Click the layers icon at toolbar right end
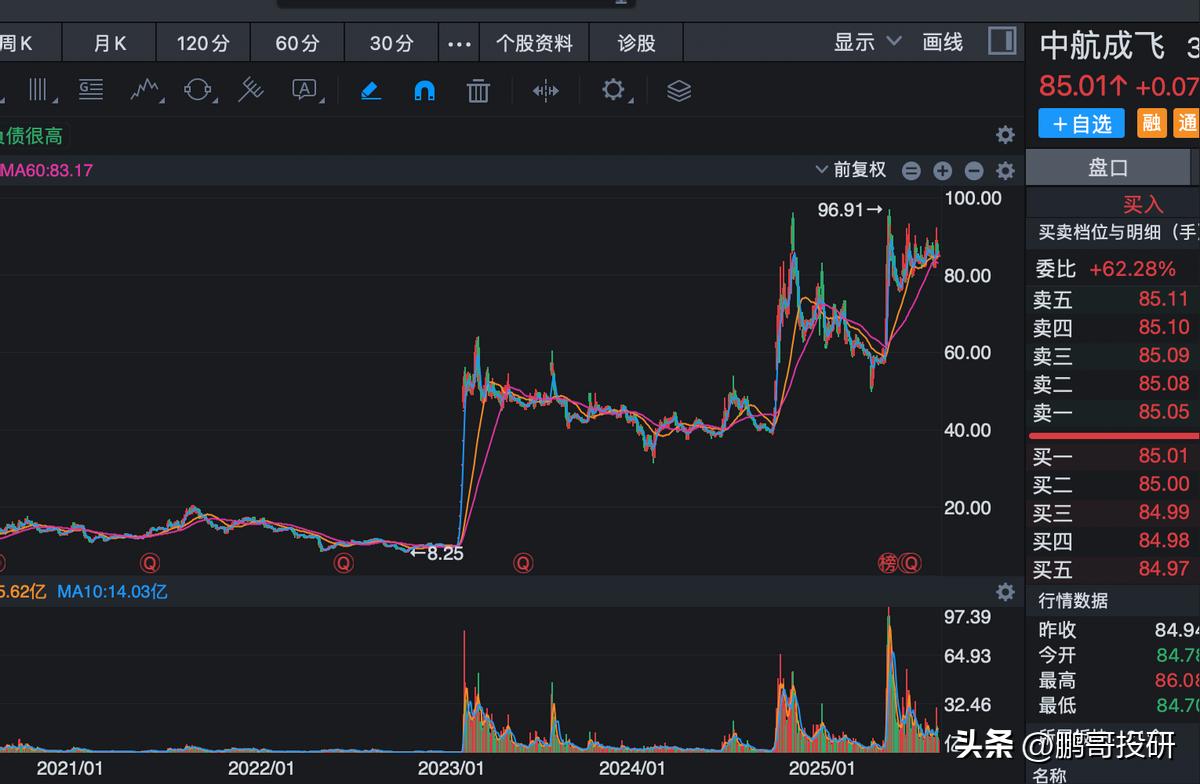This screenshot has height=784, width=1200. (679, 90)
